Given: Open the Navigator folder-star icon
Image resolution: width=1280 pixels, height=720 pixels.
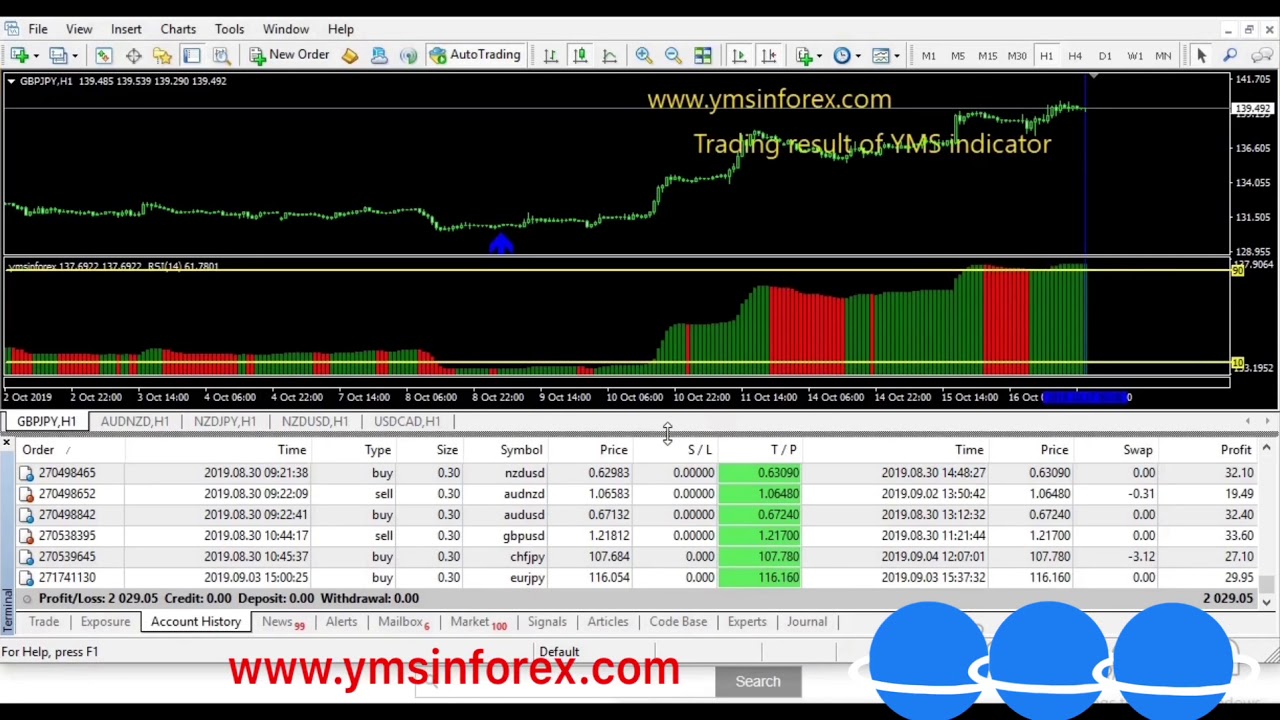Looking at the screenshot, I should coord(162,55).
